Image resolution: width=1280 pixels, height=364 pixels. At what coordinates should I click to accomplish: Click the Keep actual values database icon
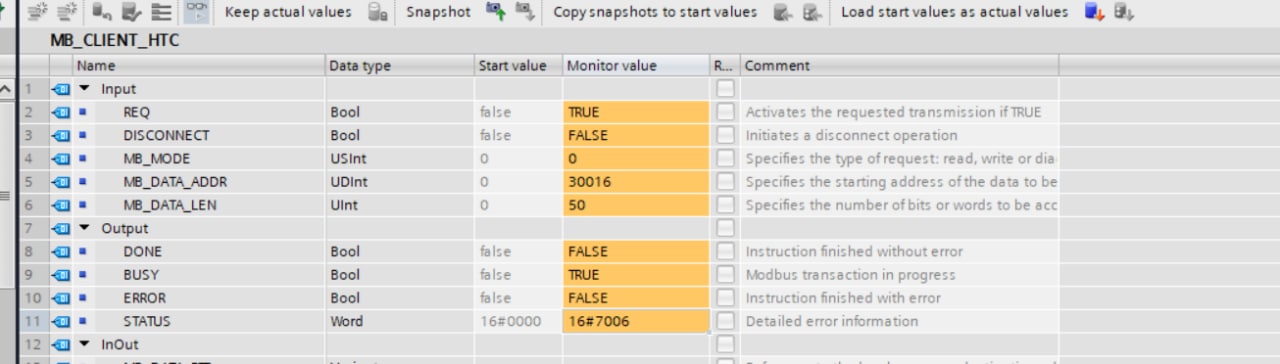[x=378, y=12]
